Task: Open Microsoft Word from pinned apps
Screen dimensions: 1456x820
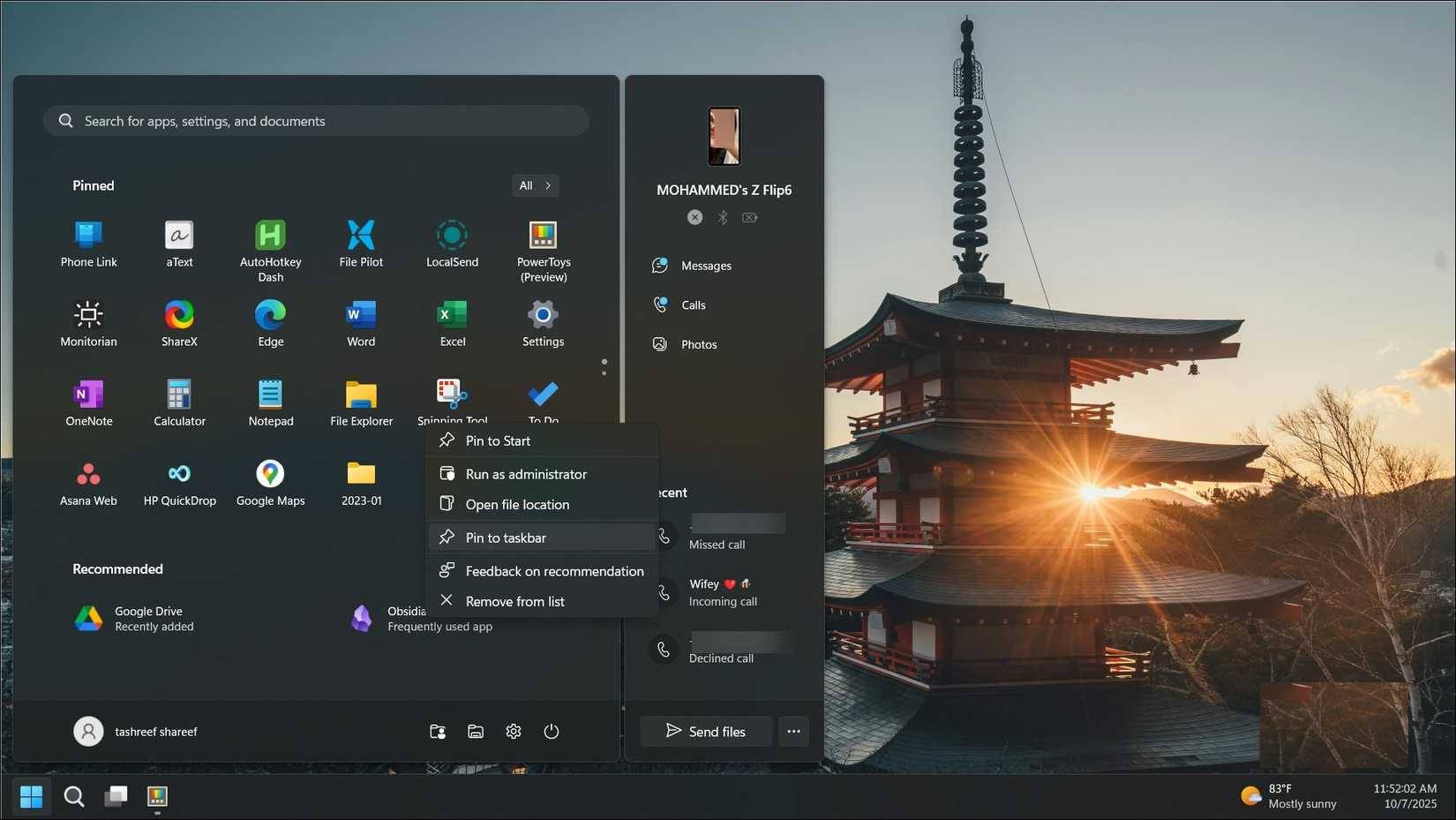Action: coord(361,322)
